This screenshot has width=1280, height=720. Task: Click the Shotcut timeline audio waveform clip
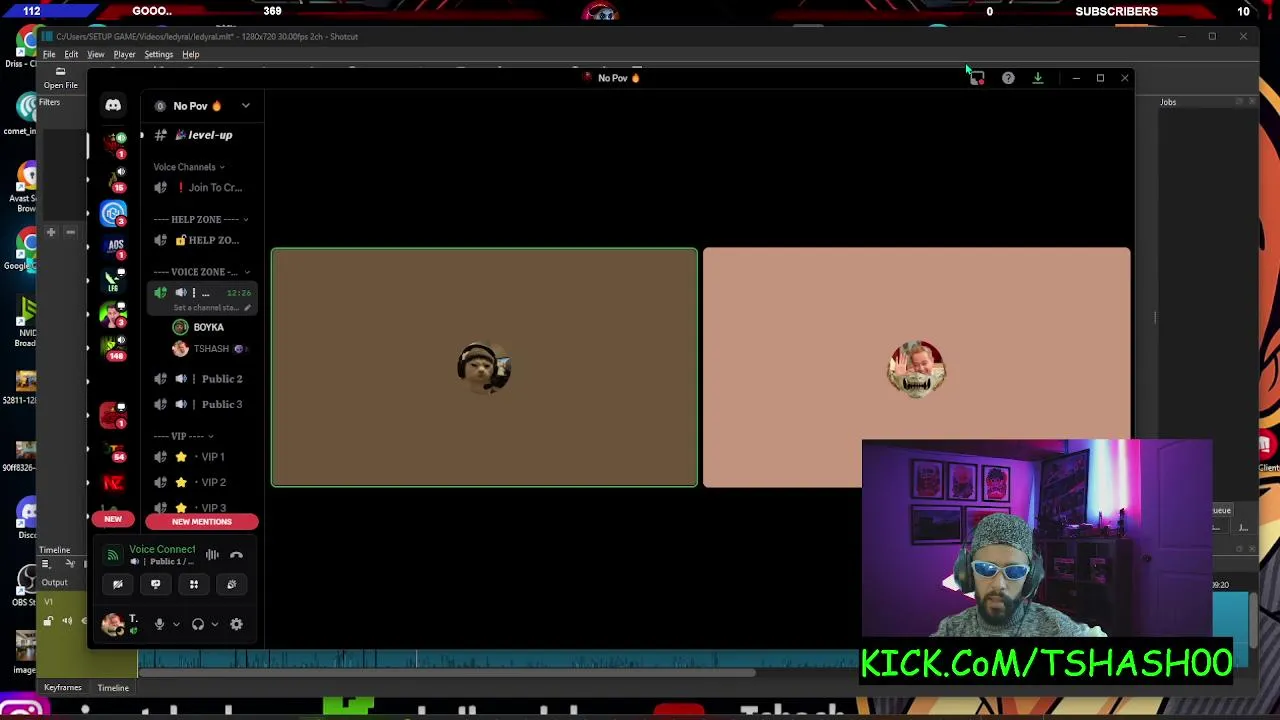click(x=500, y=658)
